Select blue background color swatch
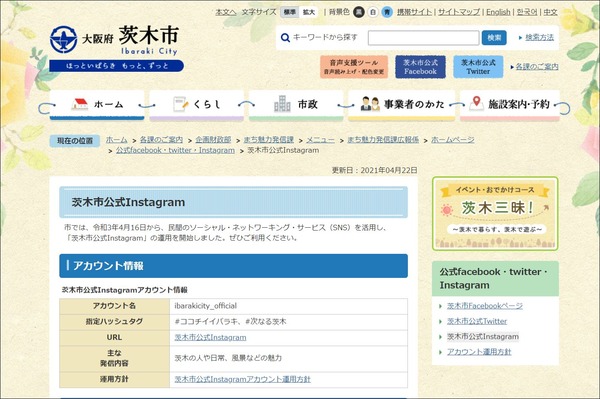Screen dimensions: 600x399 387,12
